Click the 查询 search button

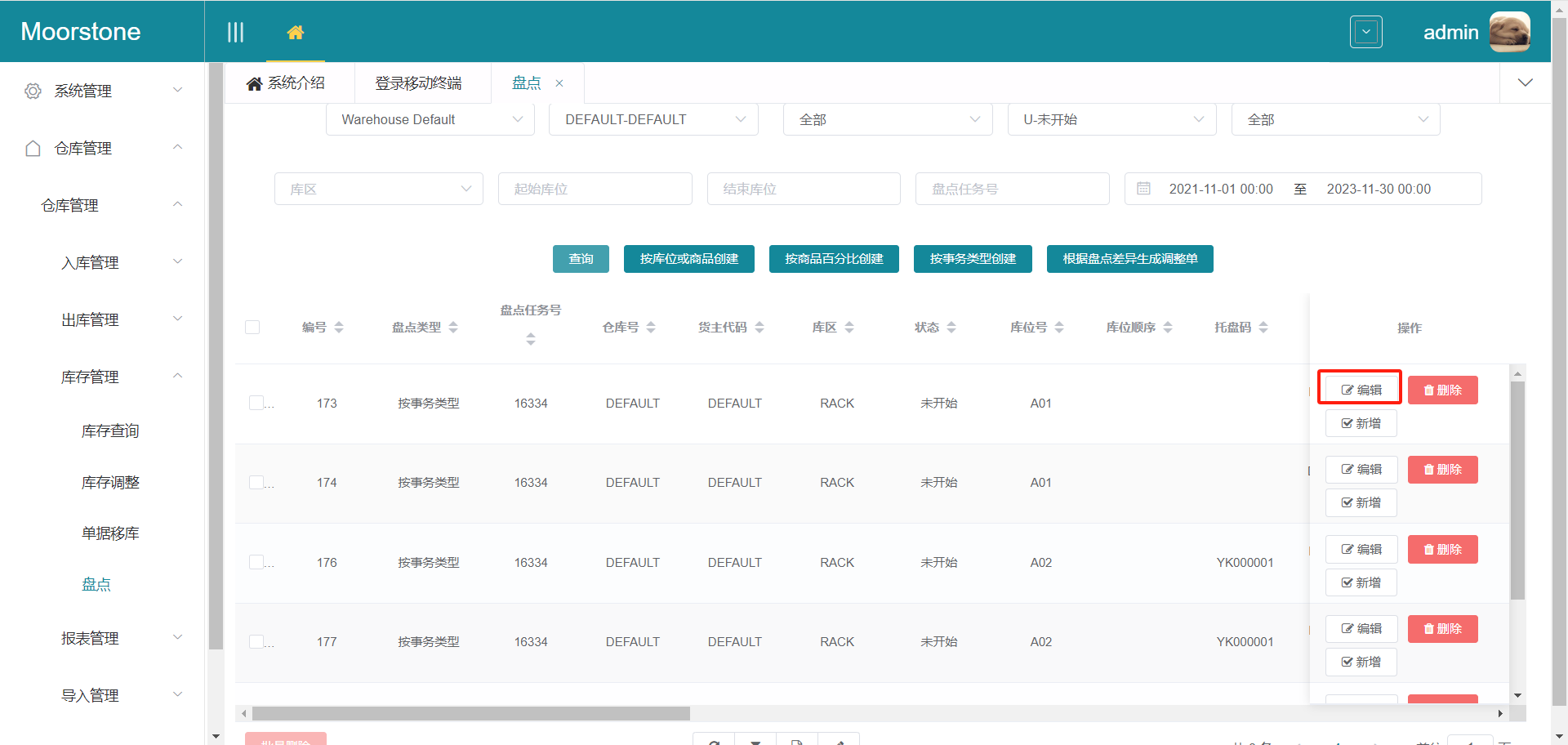click(581, 259)
